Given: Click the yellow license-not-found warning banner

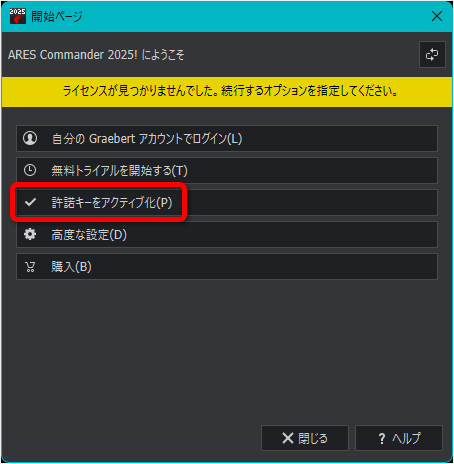Looking at the screenshot, I should [x=227, y=92].
